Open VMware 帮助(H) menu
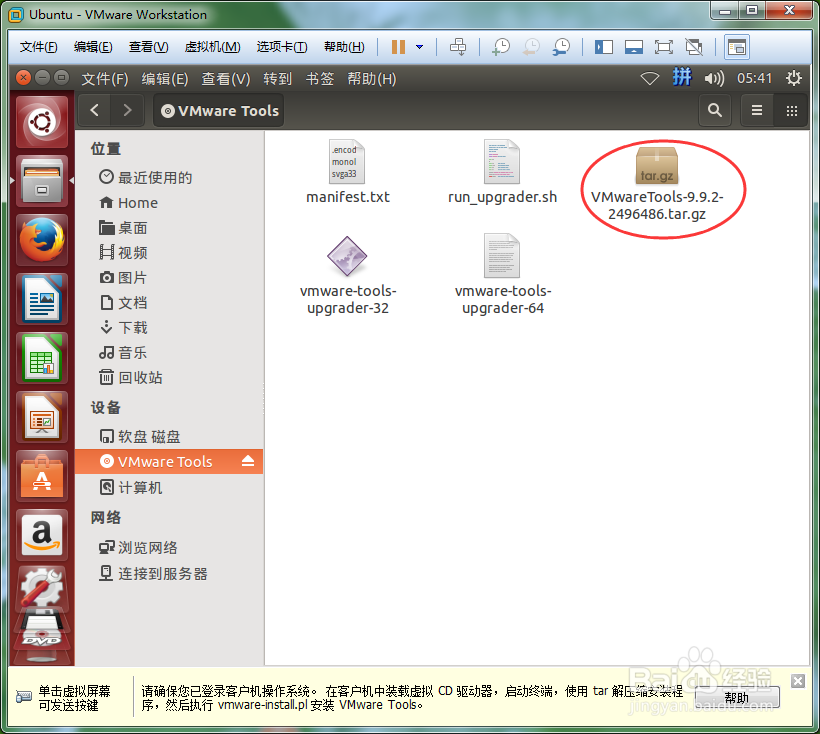Image resolution: width=820 pixels, height=734 pixels. click(344, 47)
